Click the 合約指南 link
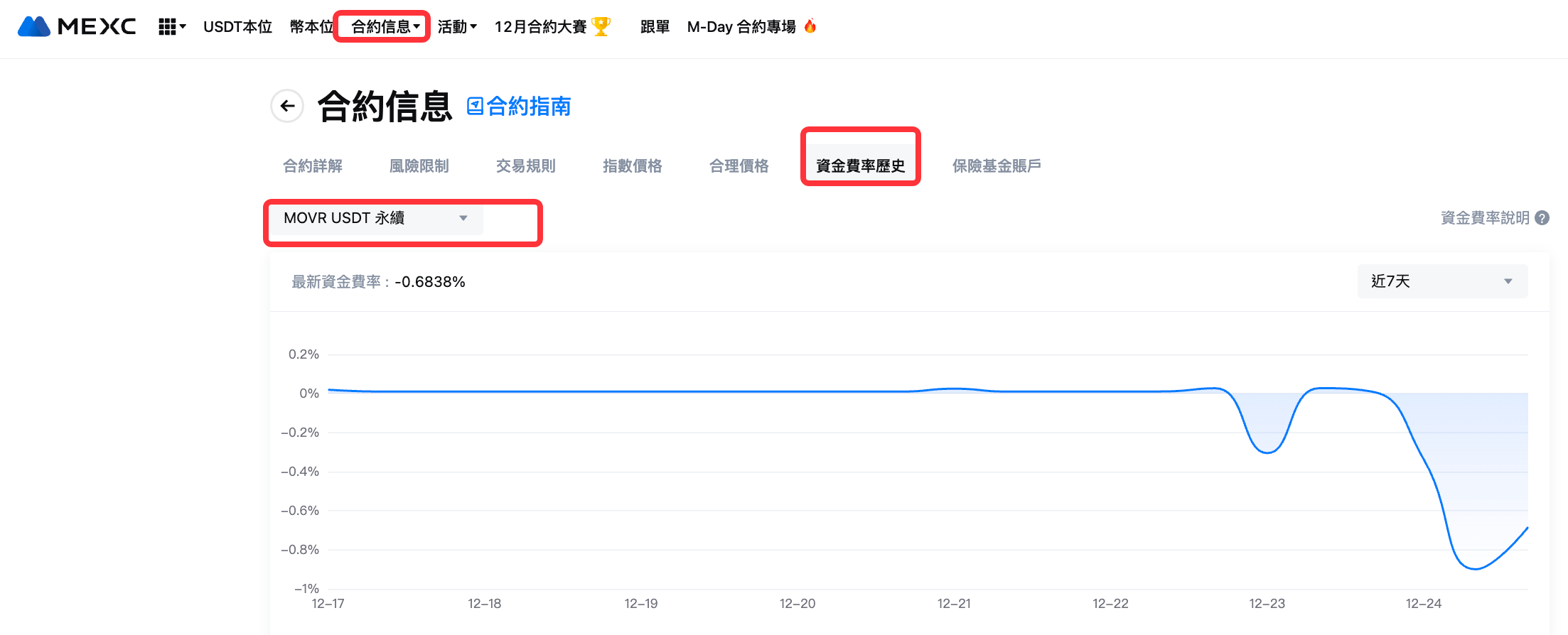 point(529,107)
